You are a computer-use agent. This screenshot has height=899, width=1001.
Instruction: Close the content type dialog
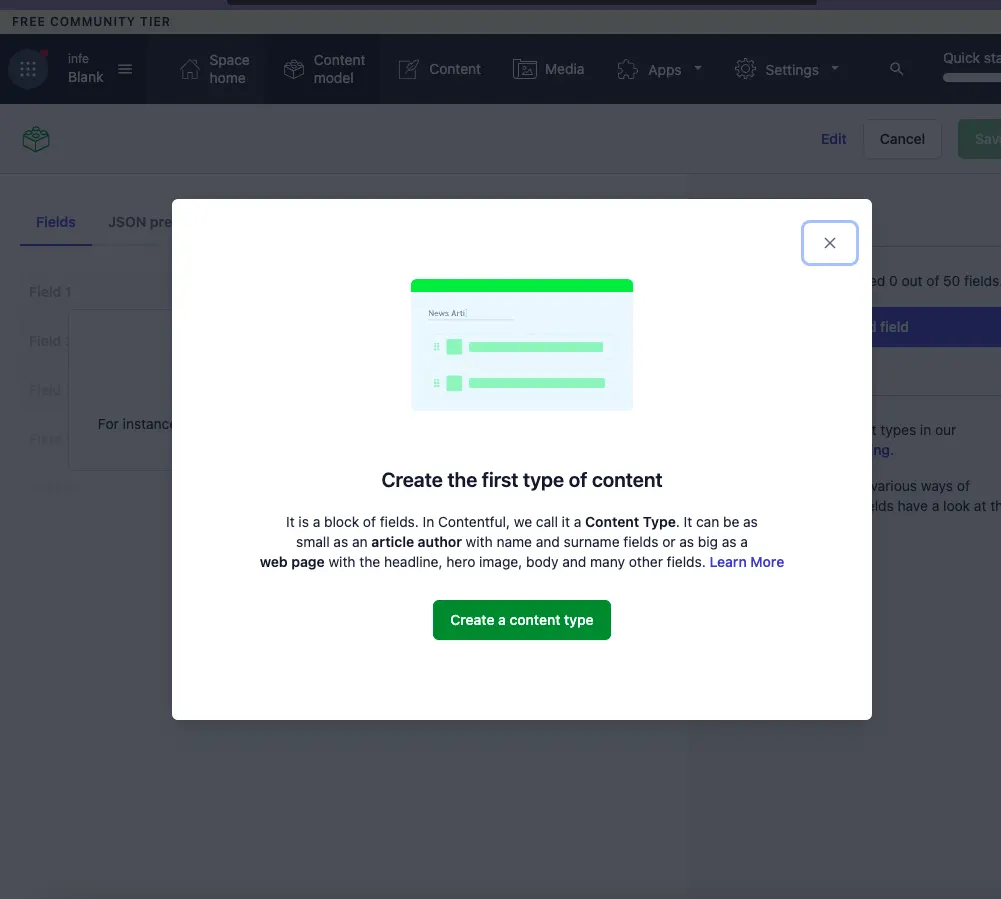click(829, 243)
